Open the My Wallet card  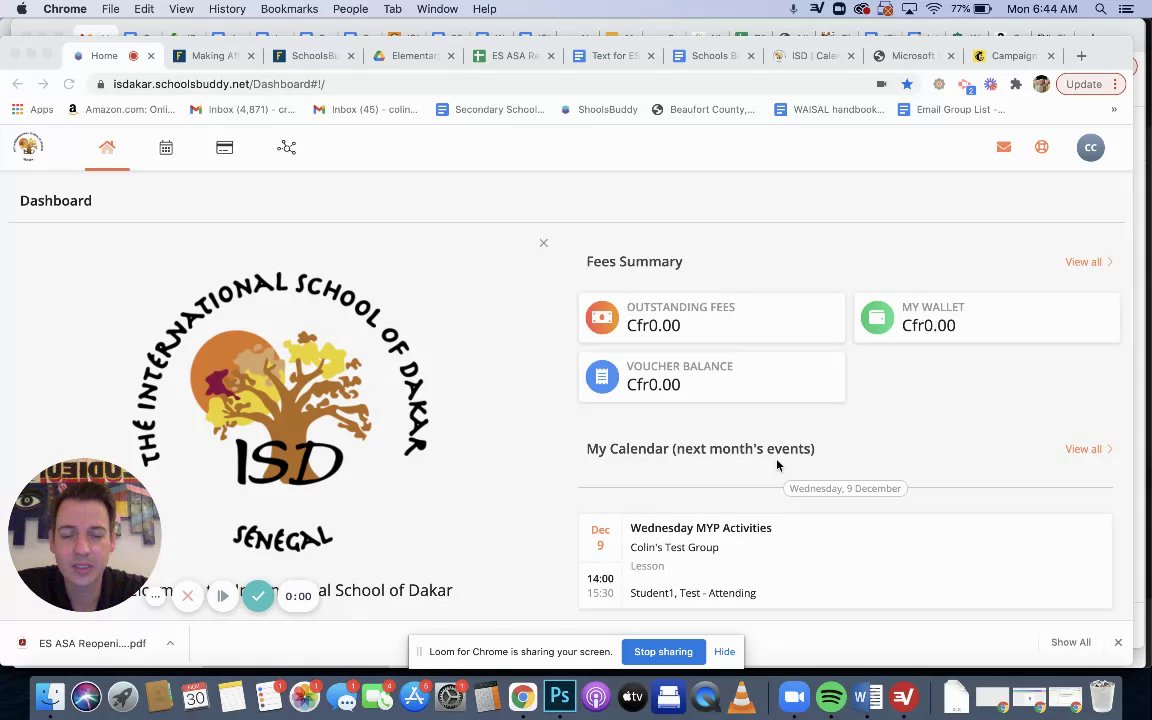pos(987,317)
